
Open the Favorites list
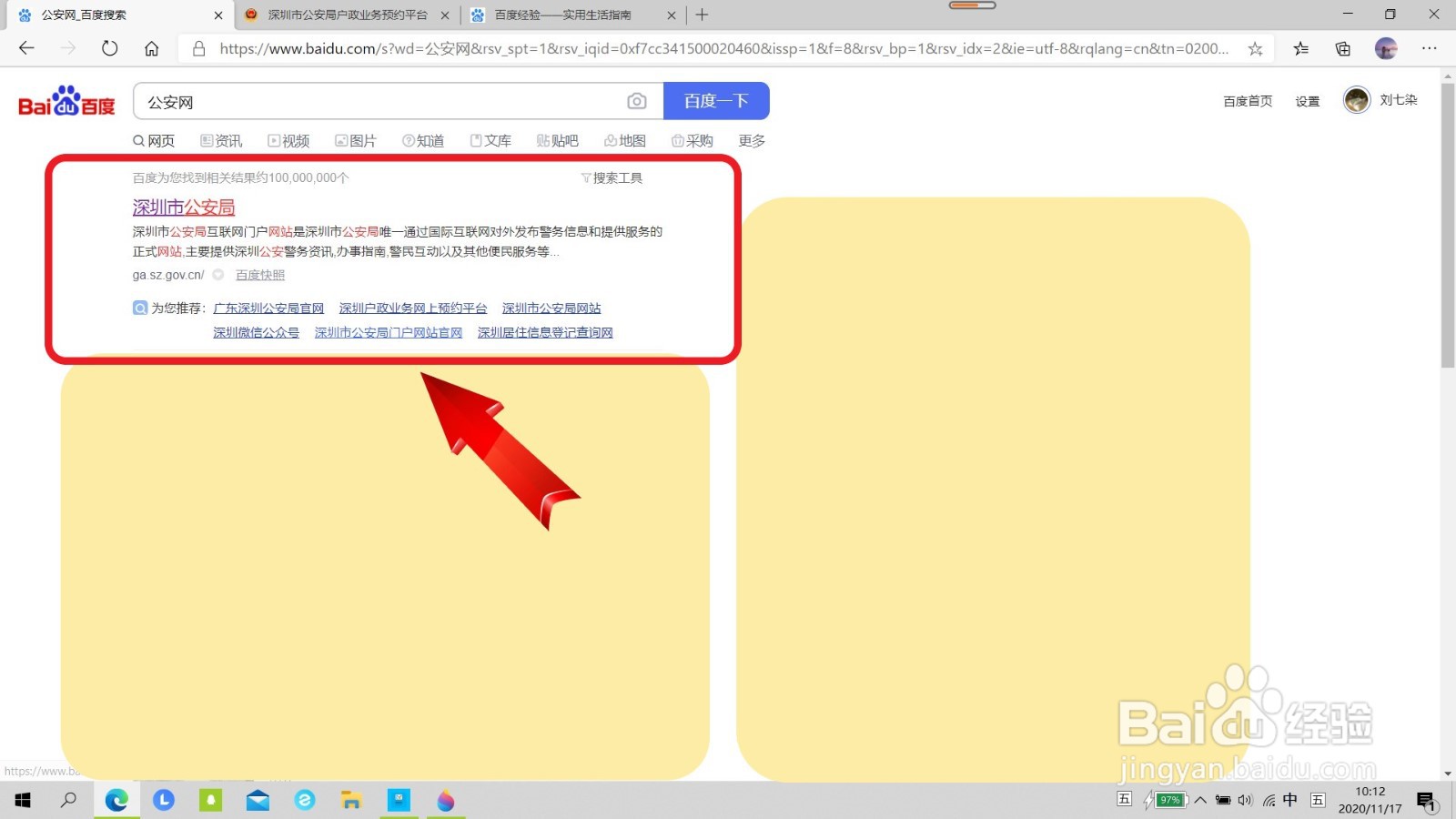coord(1301,49)
